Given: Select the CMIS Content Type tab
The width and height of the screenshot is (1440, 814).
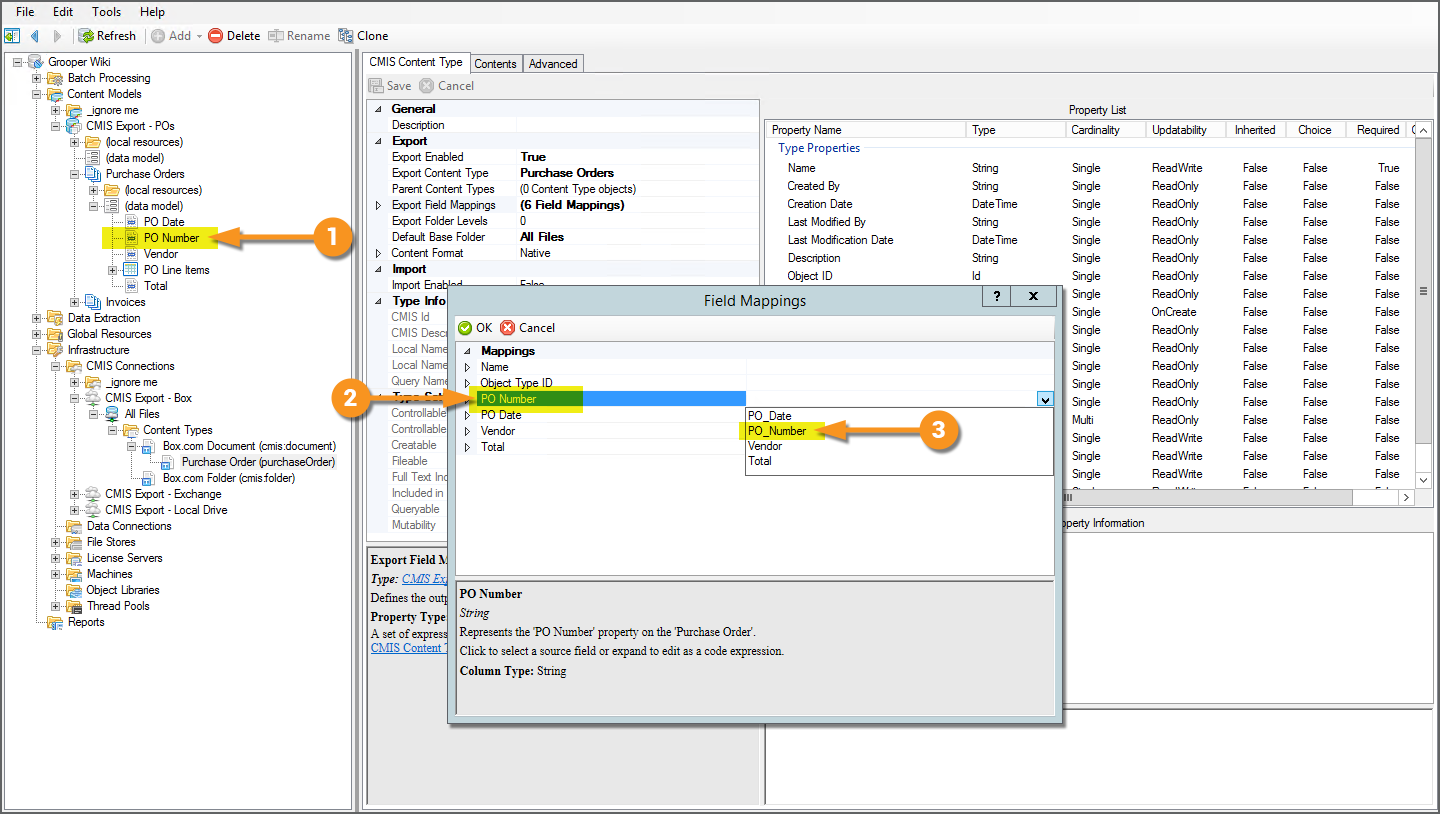Looking at the screenshot, I should pos(416,62).
